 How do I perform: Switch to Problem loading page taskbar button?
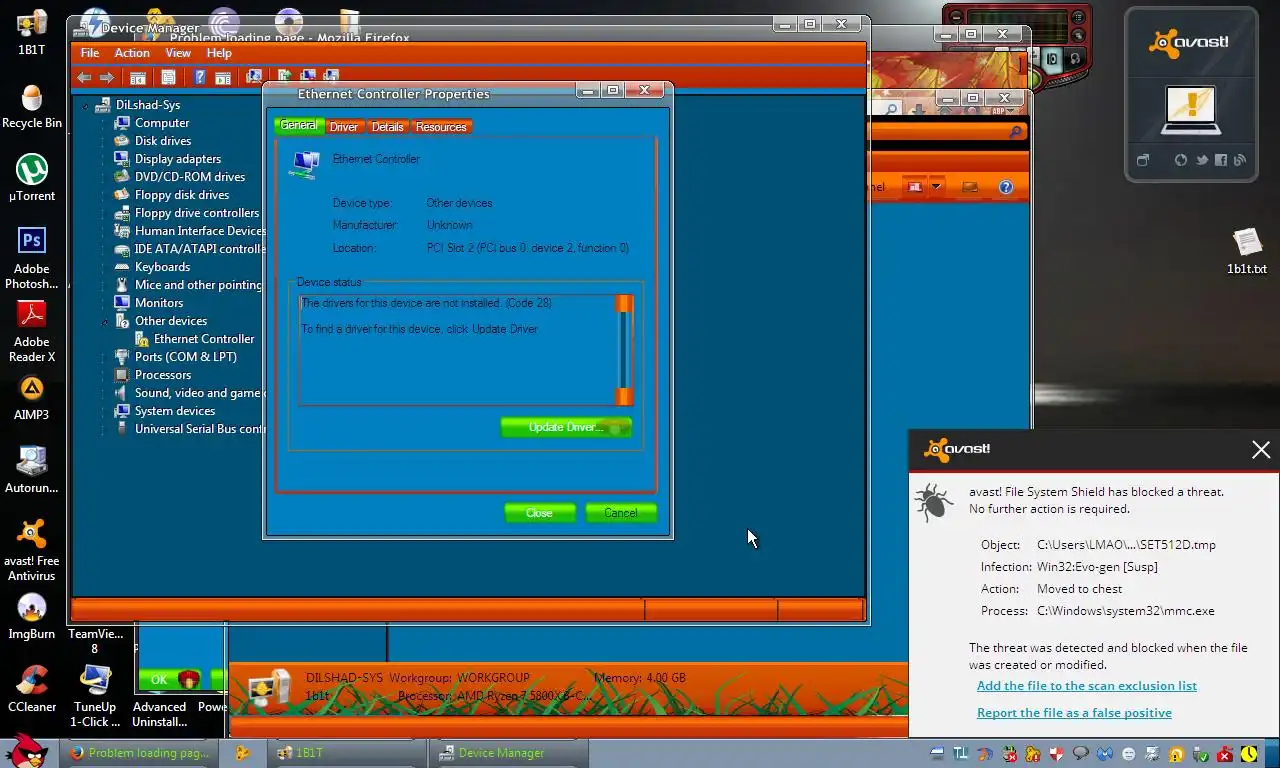[141, 753]
